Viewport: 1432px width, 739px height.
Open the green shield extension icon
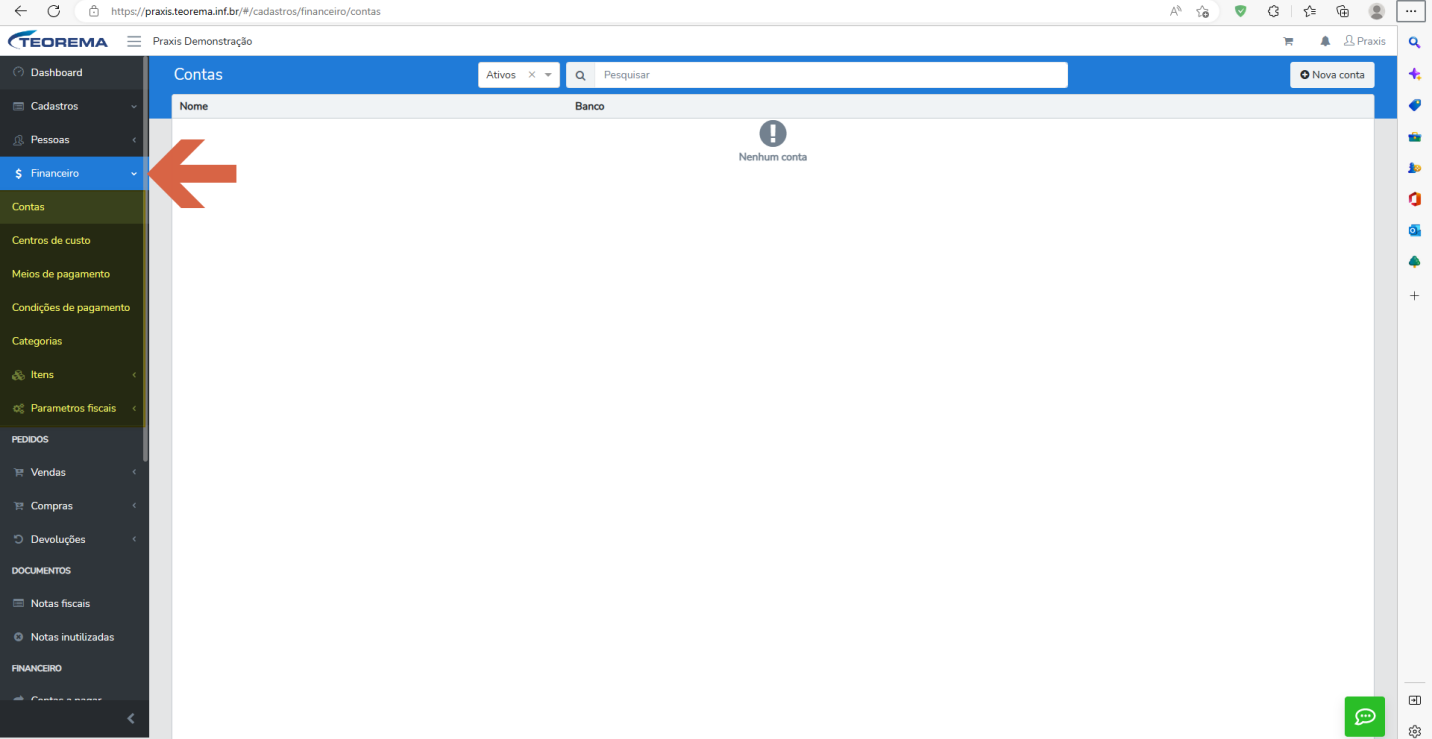click(x=1241, y=11)
